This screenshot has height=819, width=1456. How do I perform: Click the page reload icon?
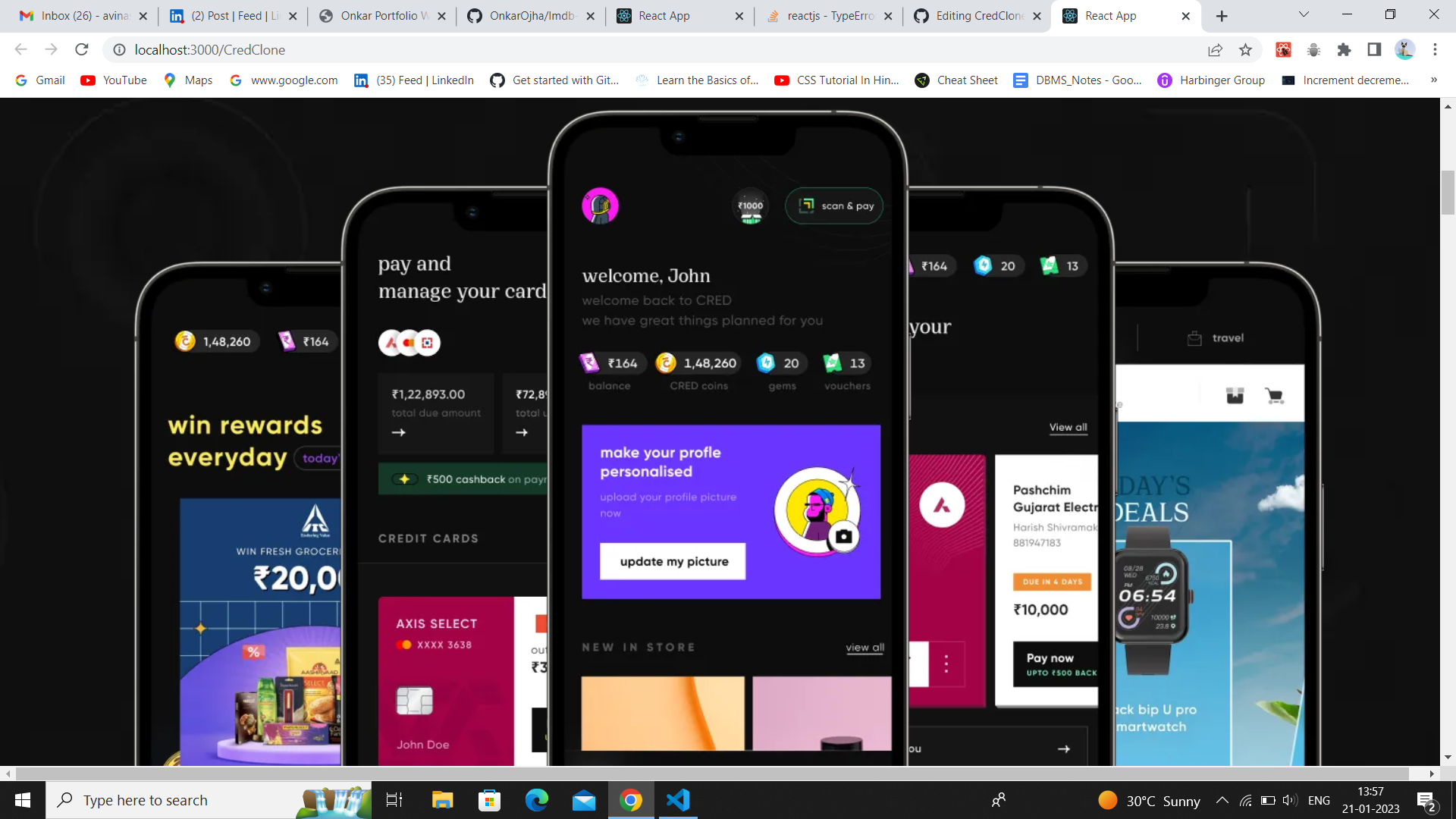82,50
